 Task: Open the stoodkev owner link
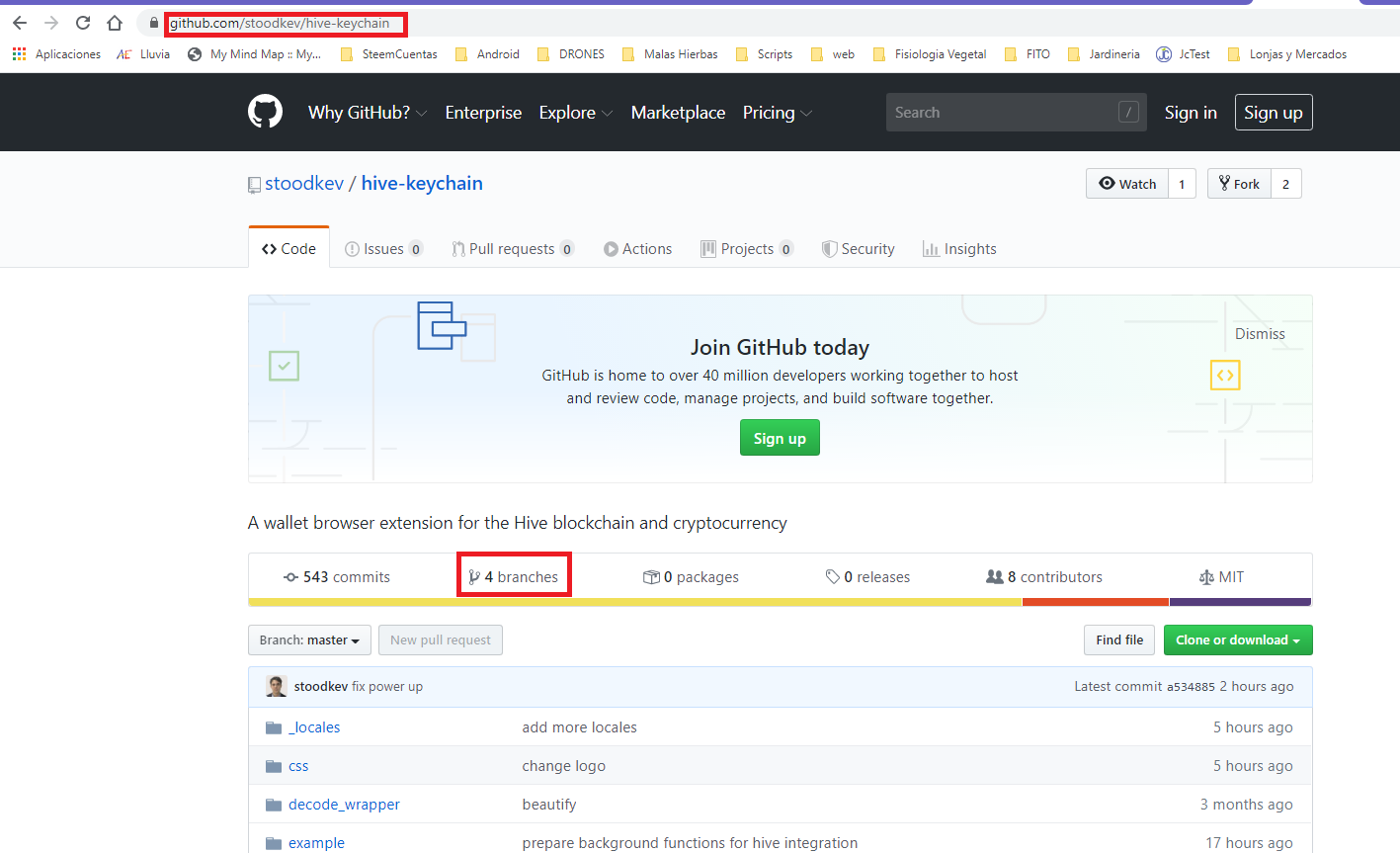[304, 183]
